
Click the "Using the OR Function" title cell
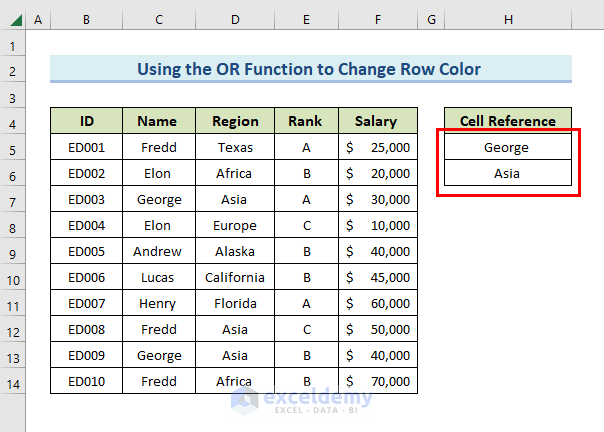tap(311, 69)
